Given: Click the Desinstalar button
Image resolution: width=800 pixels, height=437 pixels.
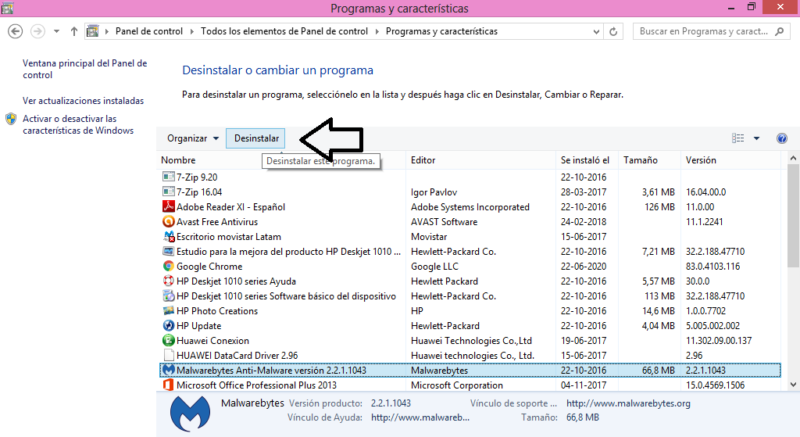Looking at the screenshot, I should pyautogui.click(x=256, y=138).
